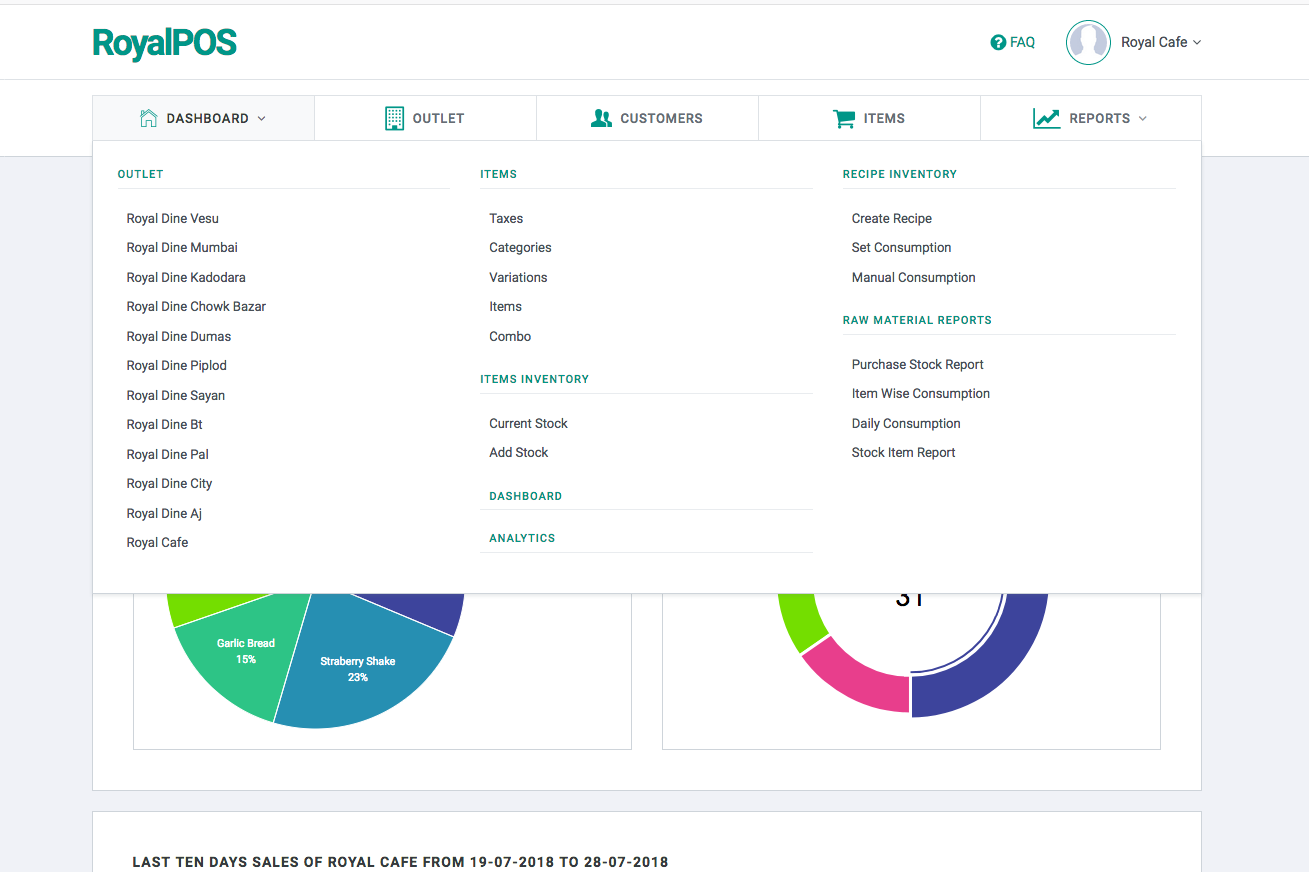Open the Royal Cafe profile avatar
The width and height of the screenshot is (1309, 872).
(1088, 42)
